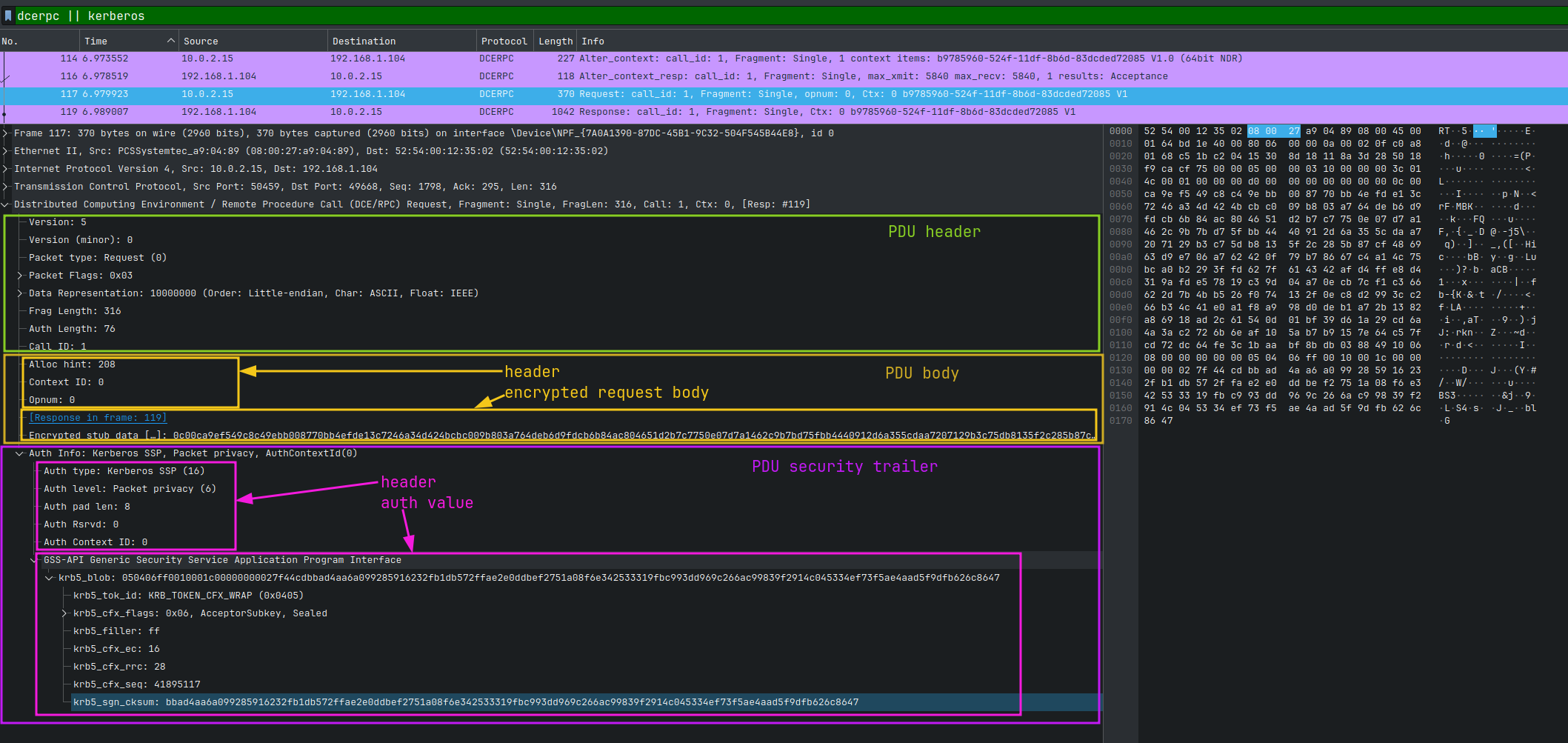Click the Protocol column header
This screenshot has width=1568, height=743.
(x=504, y=41)
